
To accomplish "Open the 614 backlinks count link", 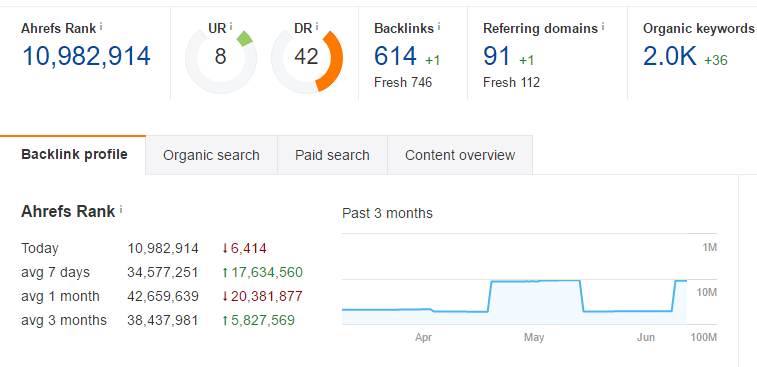I will click(x=395, y=56).
